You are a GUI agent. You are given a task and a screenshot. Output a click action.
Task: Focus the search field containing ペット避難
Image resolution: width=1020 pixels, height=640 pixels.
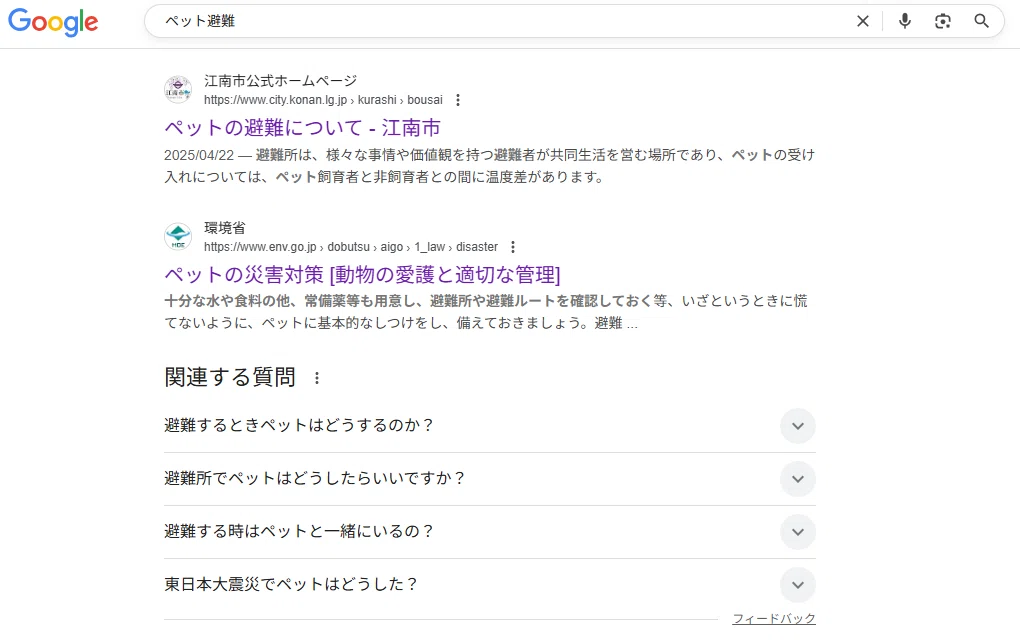pos(501,21)
